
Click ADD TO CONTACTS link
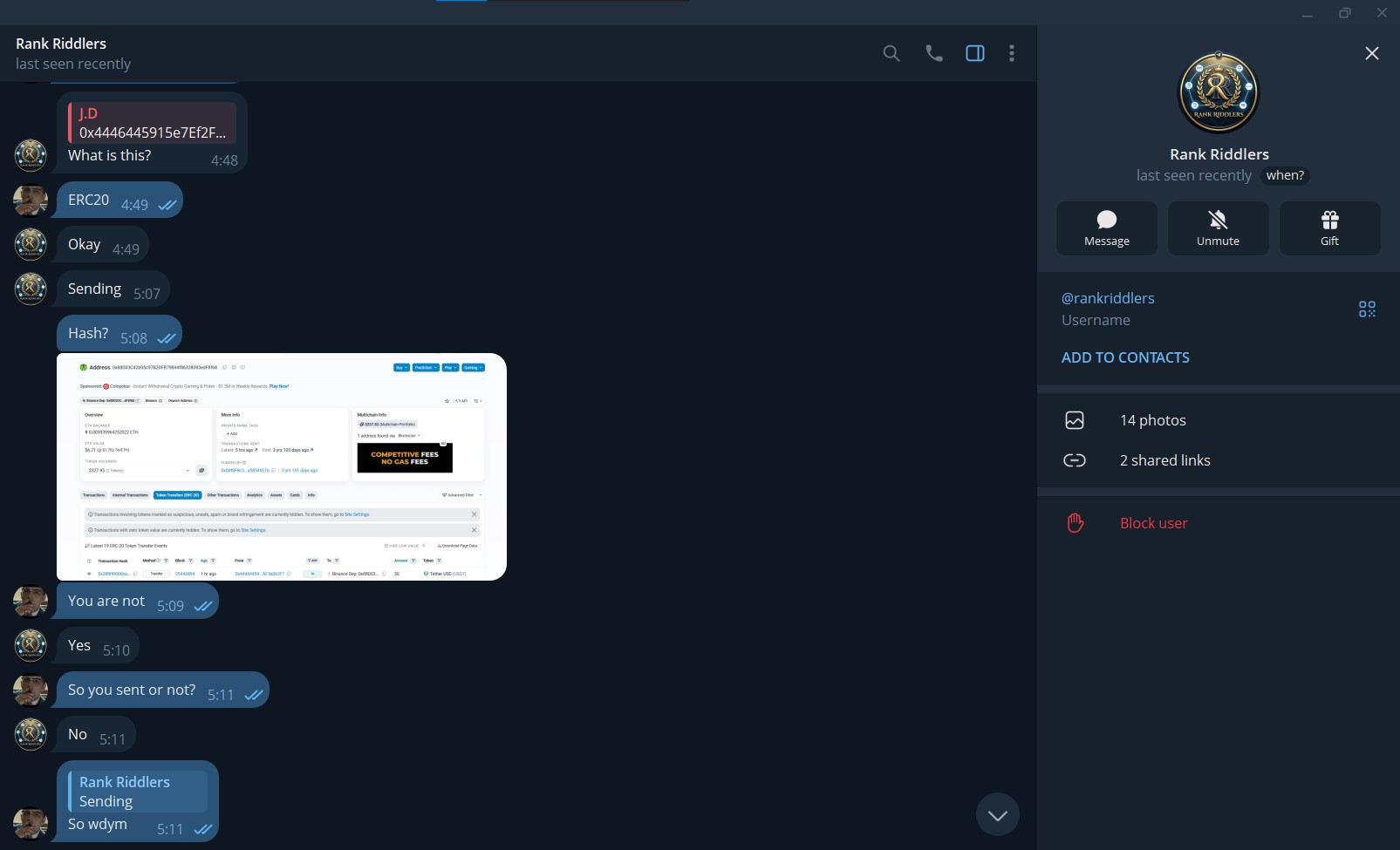[x=1125, y=357]
